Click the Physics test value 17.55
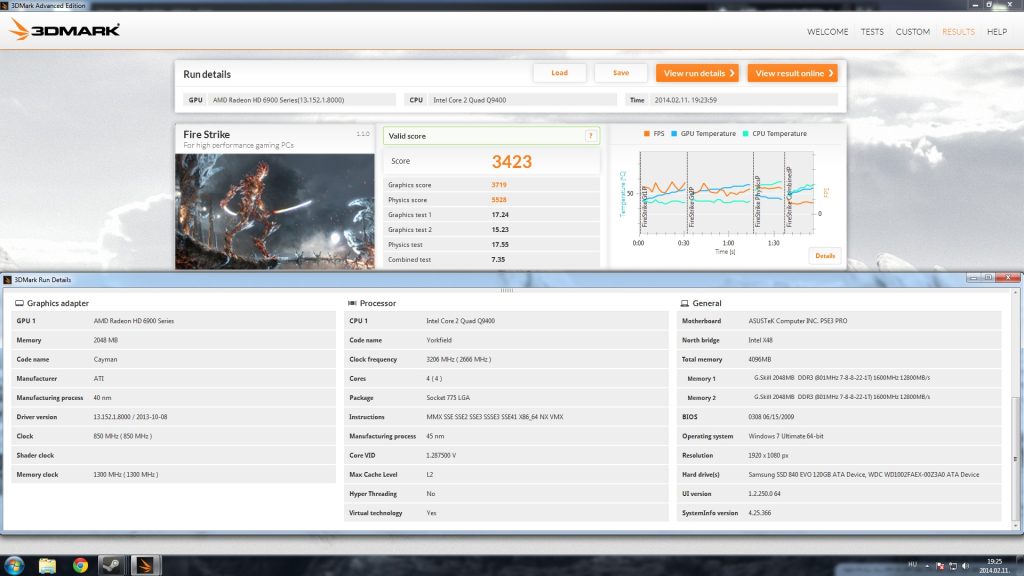 click(500, 245)
